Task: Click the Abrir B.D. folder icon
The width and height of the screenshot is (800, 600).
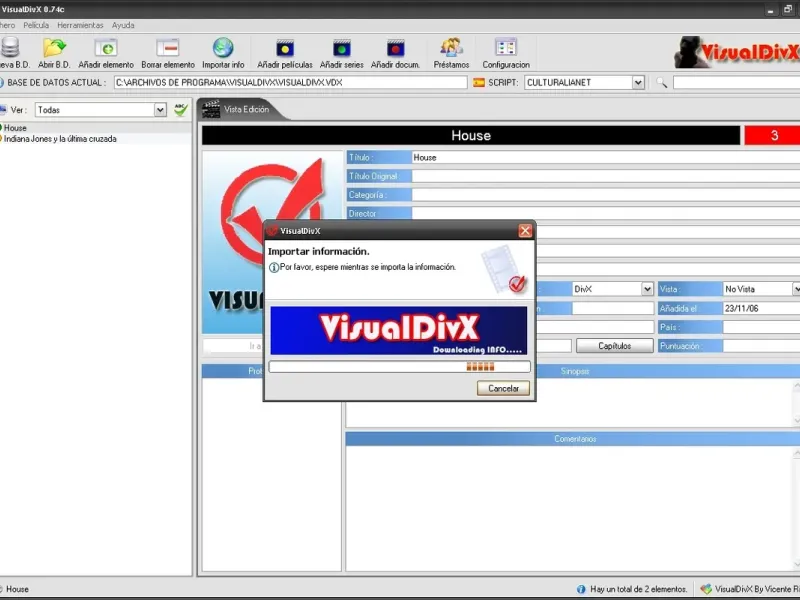Action: point(54,48)
